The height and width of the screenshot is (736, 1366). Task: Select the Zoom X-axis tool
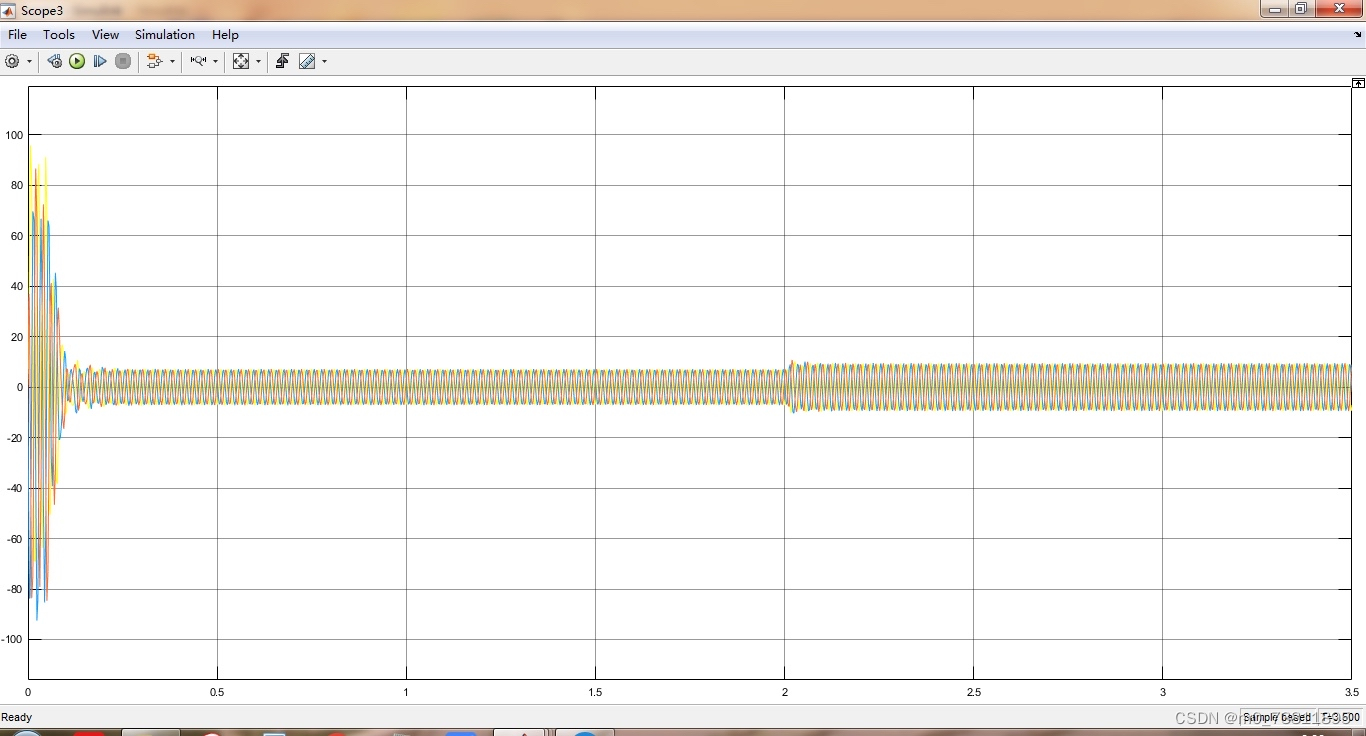pos(198,61)
